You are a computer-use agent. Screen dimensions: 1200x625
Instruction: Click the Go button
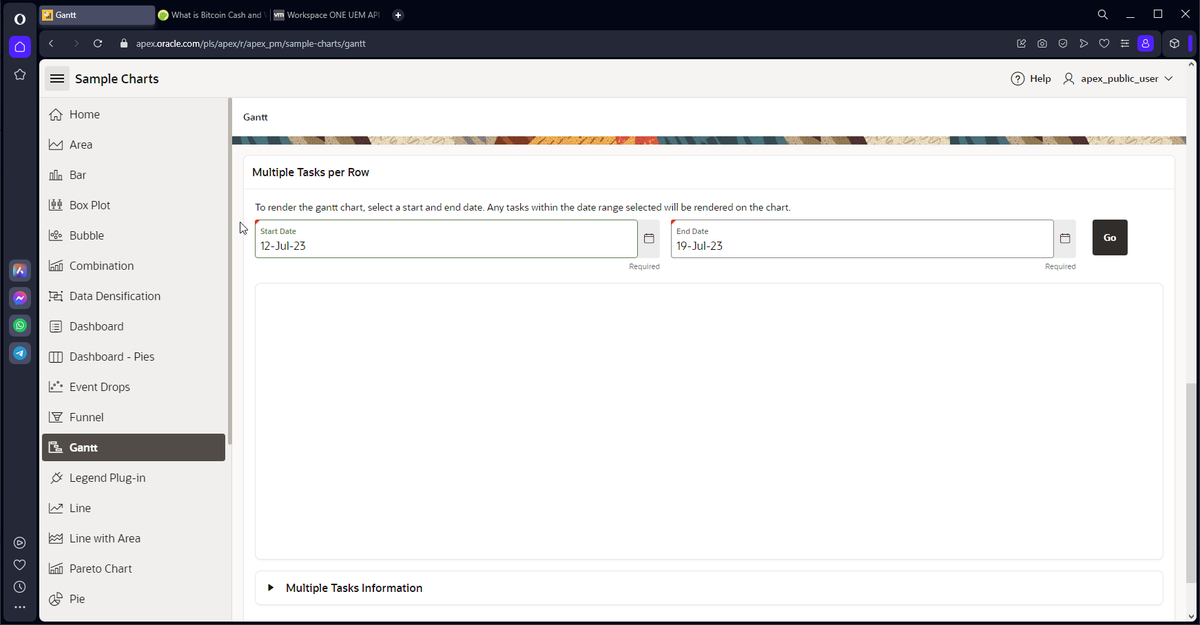point(1110,238)
